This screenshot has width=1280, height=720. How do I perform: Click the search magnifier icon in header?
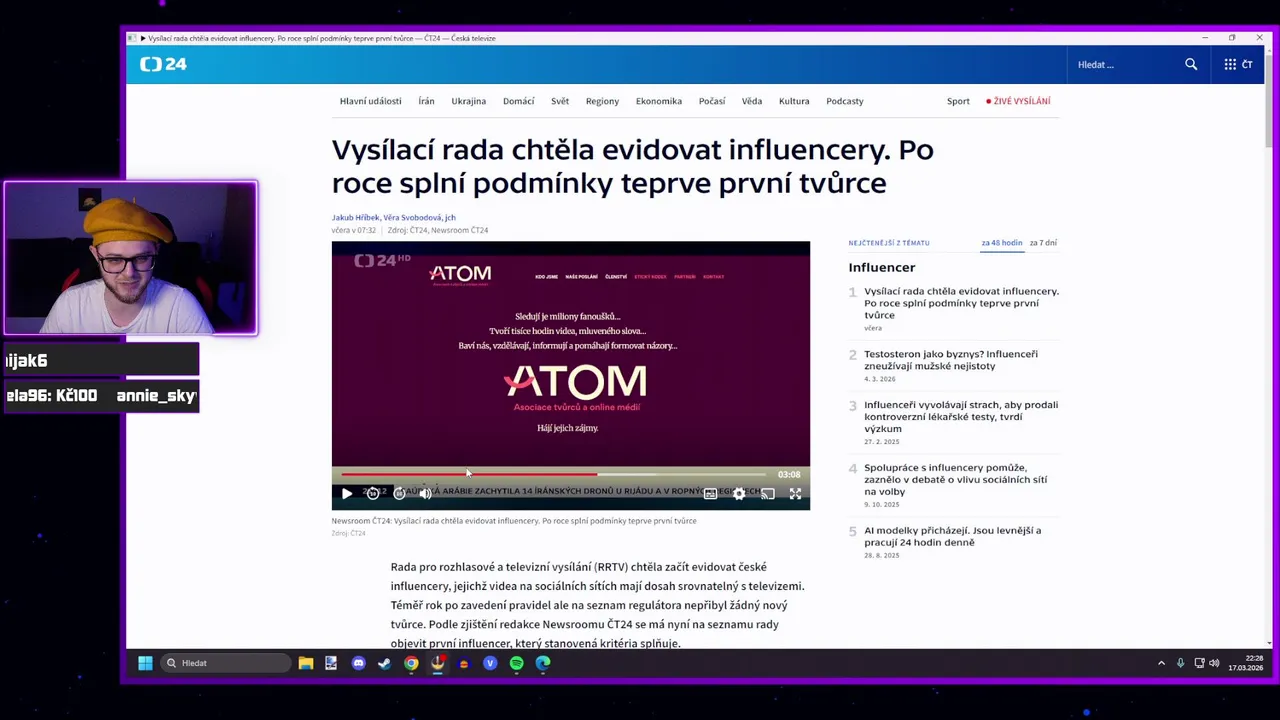(1191, 64)
